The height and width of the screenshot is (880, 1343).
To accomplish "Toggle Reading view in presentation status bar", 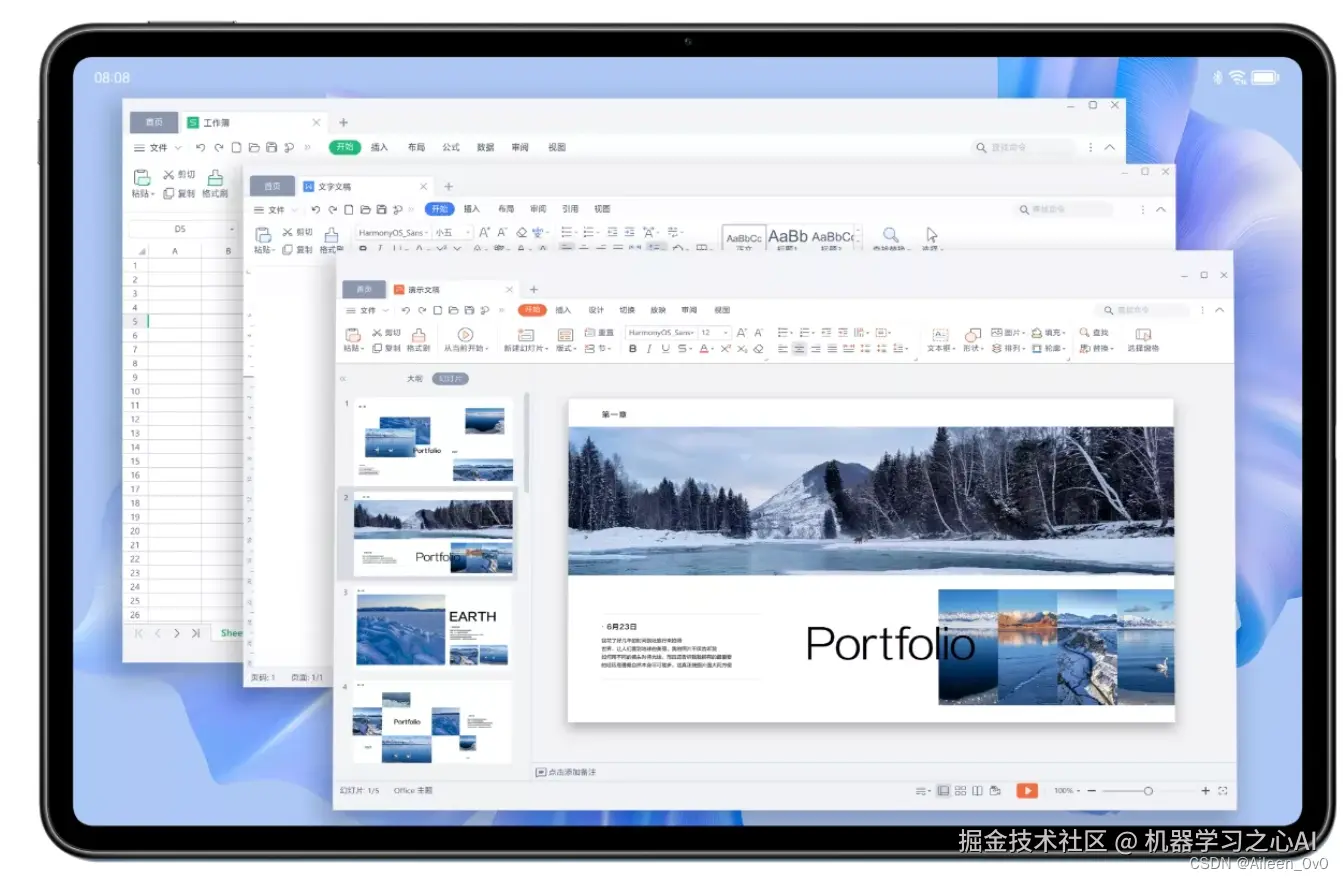I will (977, 790).
